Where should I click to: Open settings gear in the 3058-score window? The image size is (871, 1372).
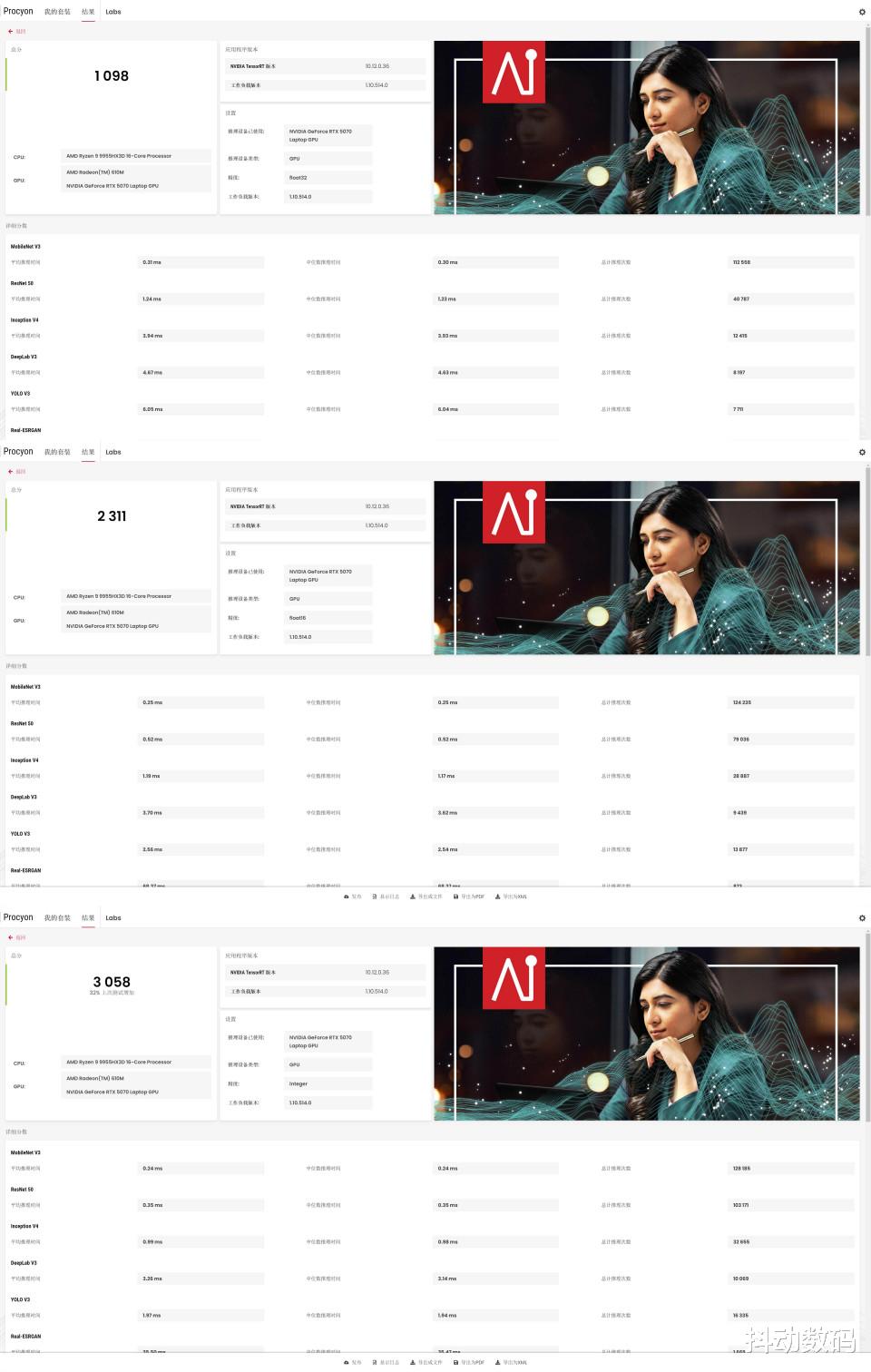point(862,918)
